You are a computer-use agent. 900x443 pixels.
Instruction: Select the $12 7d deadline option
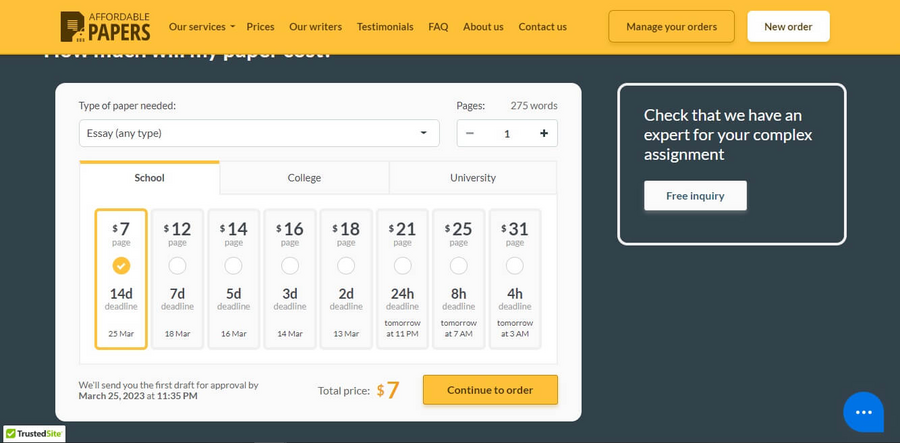tap(177, 279)
